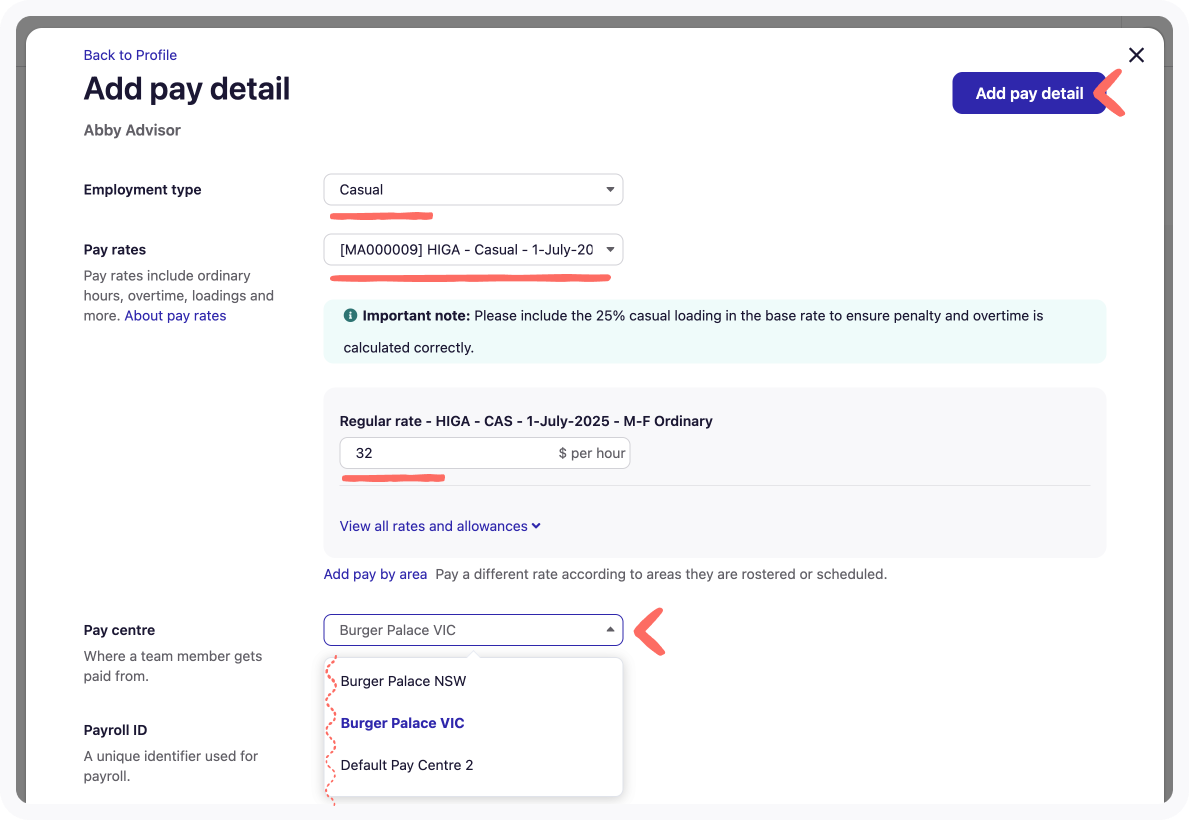
Task: Click the up-caret in Pay centre field
Action: click(x=610, y=630)
